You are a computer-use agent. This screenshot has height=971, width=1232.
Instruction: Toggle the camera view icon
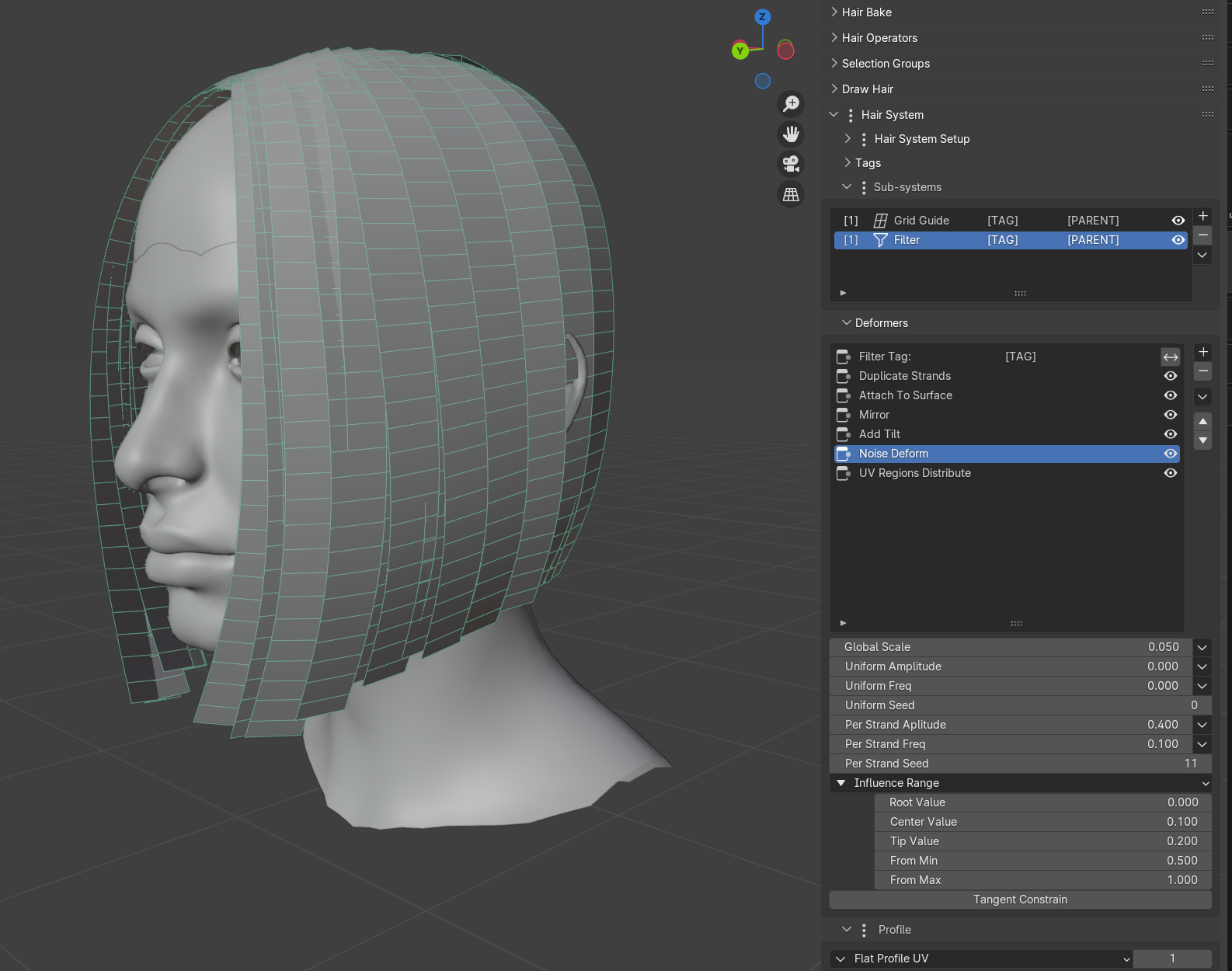click(x=791, y=164)
